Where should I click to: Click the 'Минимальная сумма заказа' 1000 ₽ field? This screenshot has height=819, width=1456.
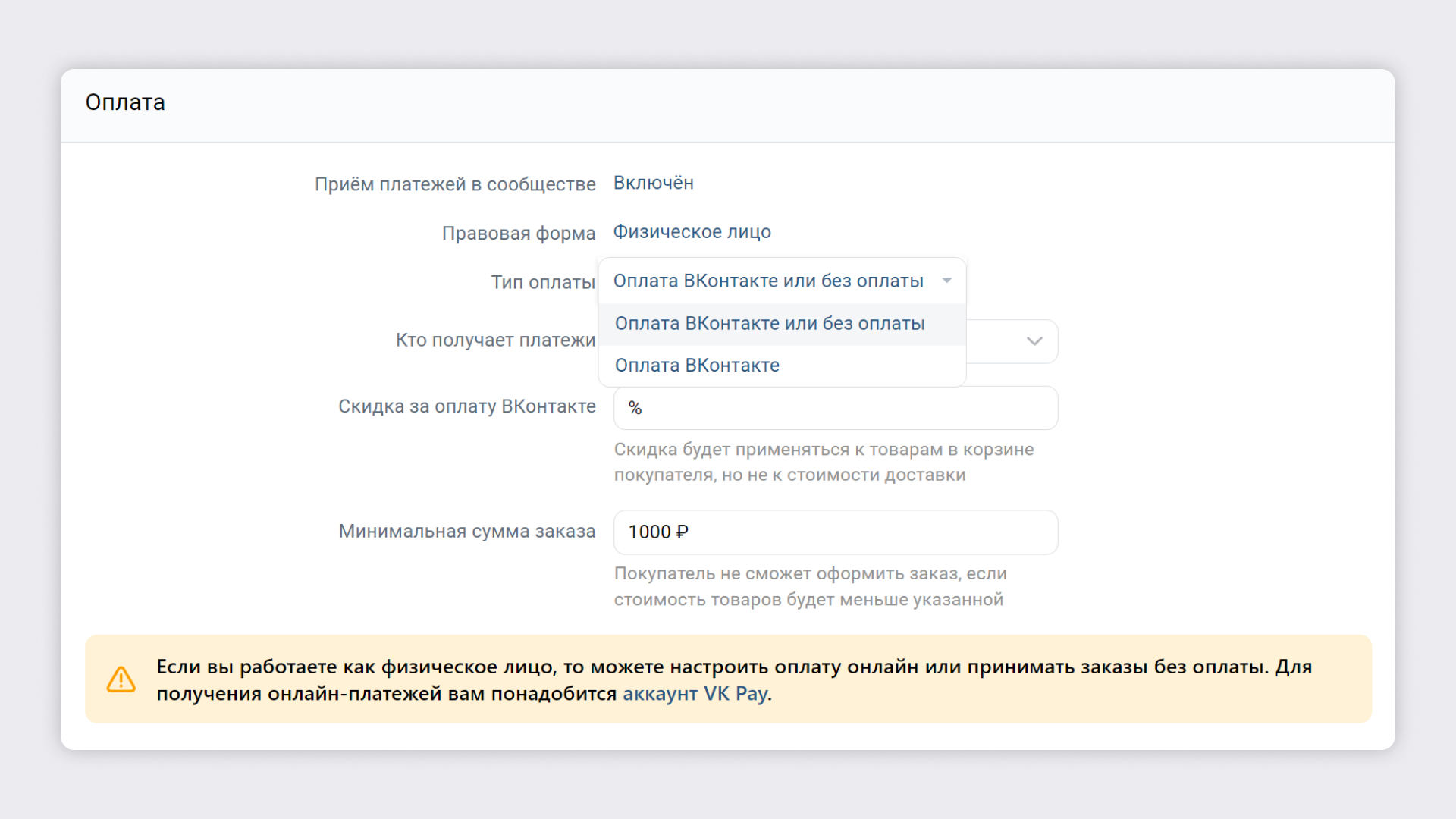[836, 532]
